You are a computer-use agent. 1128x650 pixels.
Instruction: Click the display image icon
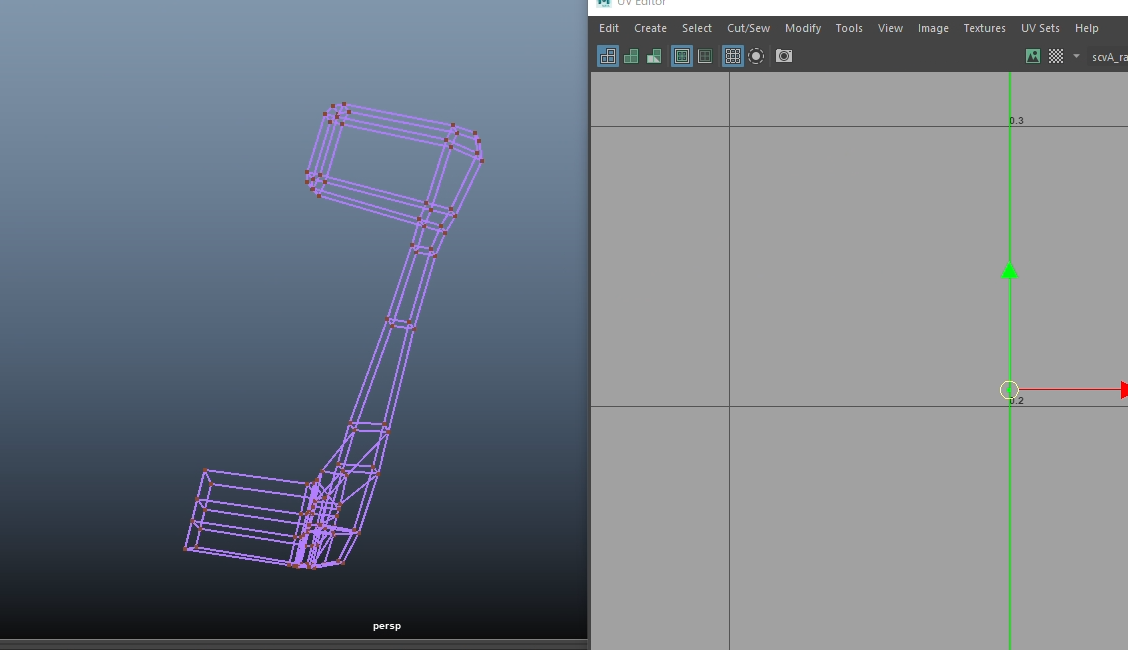click(x=1033, y=56)
